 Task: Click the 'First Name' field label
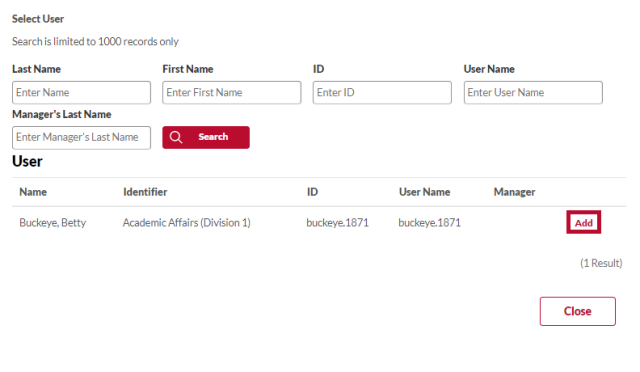tap(188, 69)
